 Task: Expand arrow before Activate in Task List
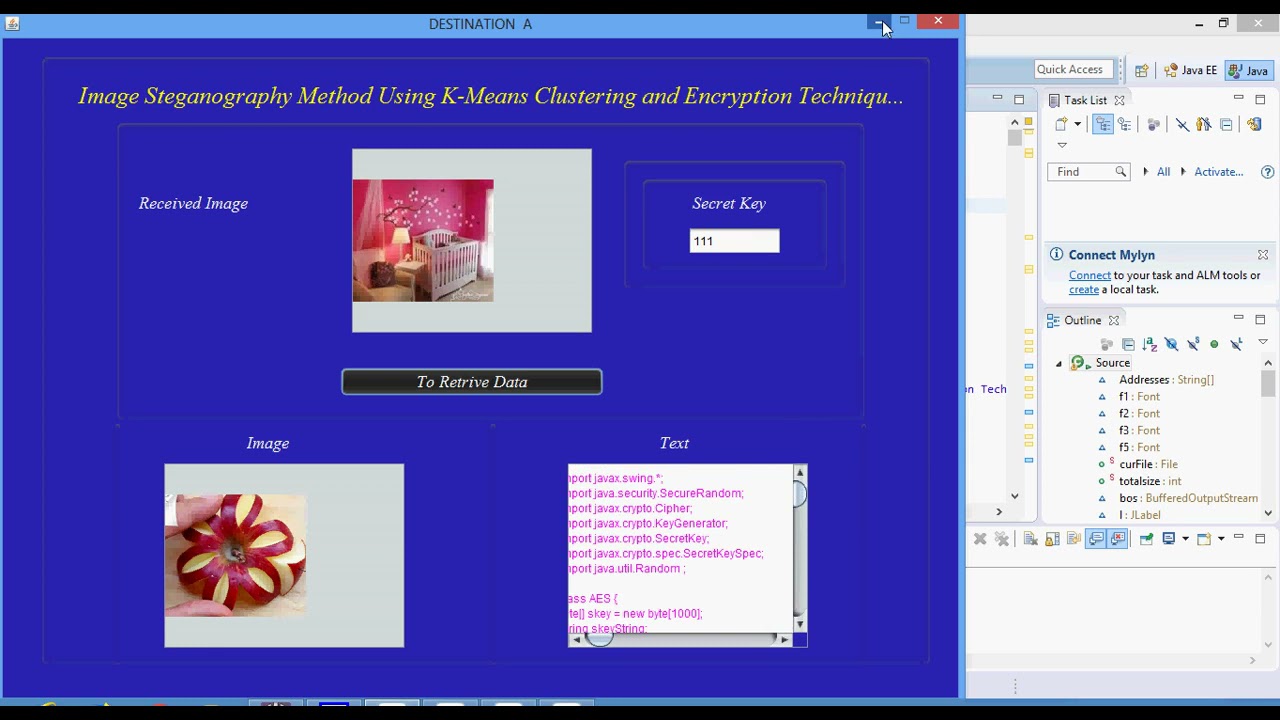(x=1183, y=172)
